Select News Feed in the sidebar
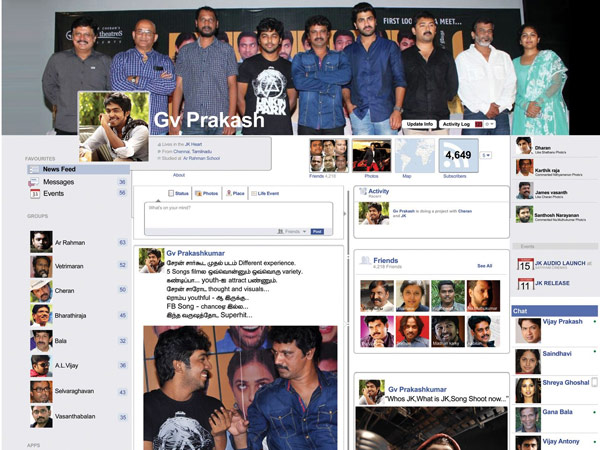This screenshot has height=450, width=600. (x=62, y=170)
